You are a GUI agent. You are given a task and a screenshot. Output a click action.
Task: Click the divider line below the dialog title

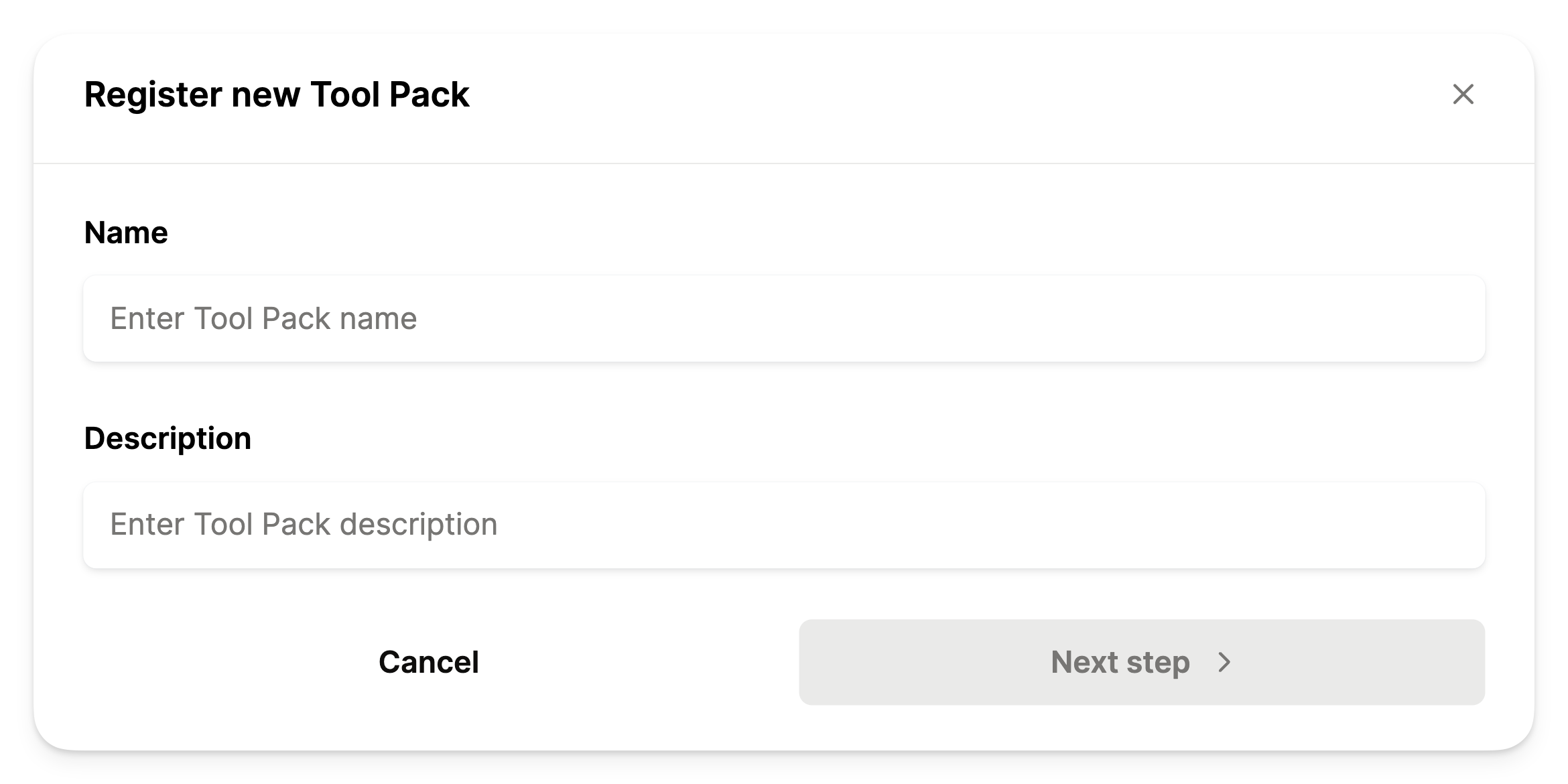tap(784, 161)
